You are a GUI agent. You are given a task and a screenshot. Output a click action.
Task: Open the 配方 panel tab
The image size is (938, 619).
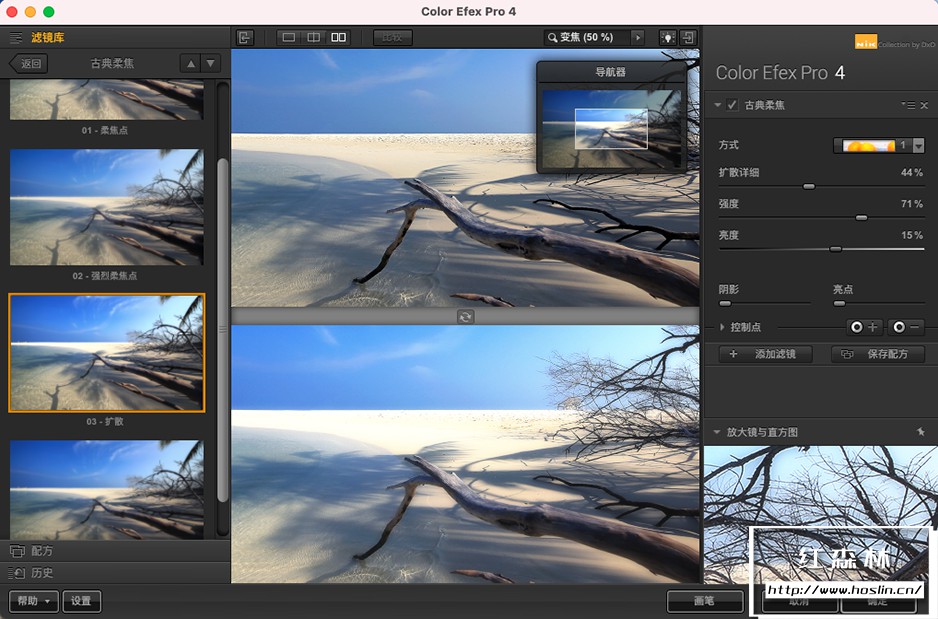(115, 551)
